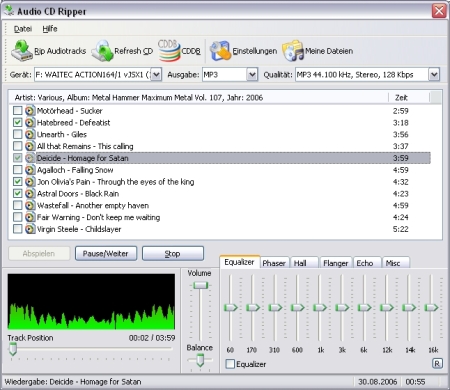
Task: Click the Rip Audiotracks toolbar icon
Action: pos(22,51)
